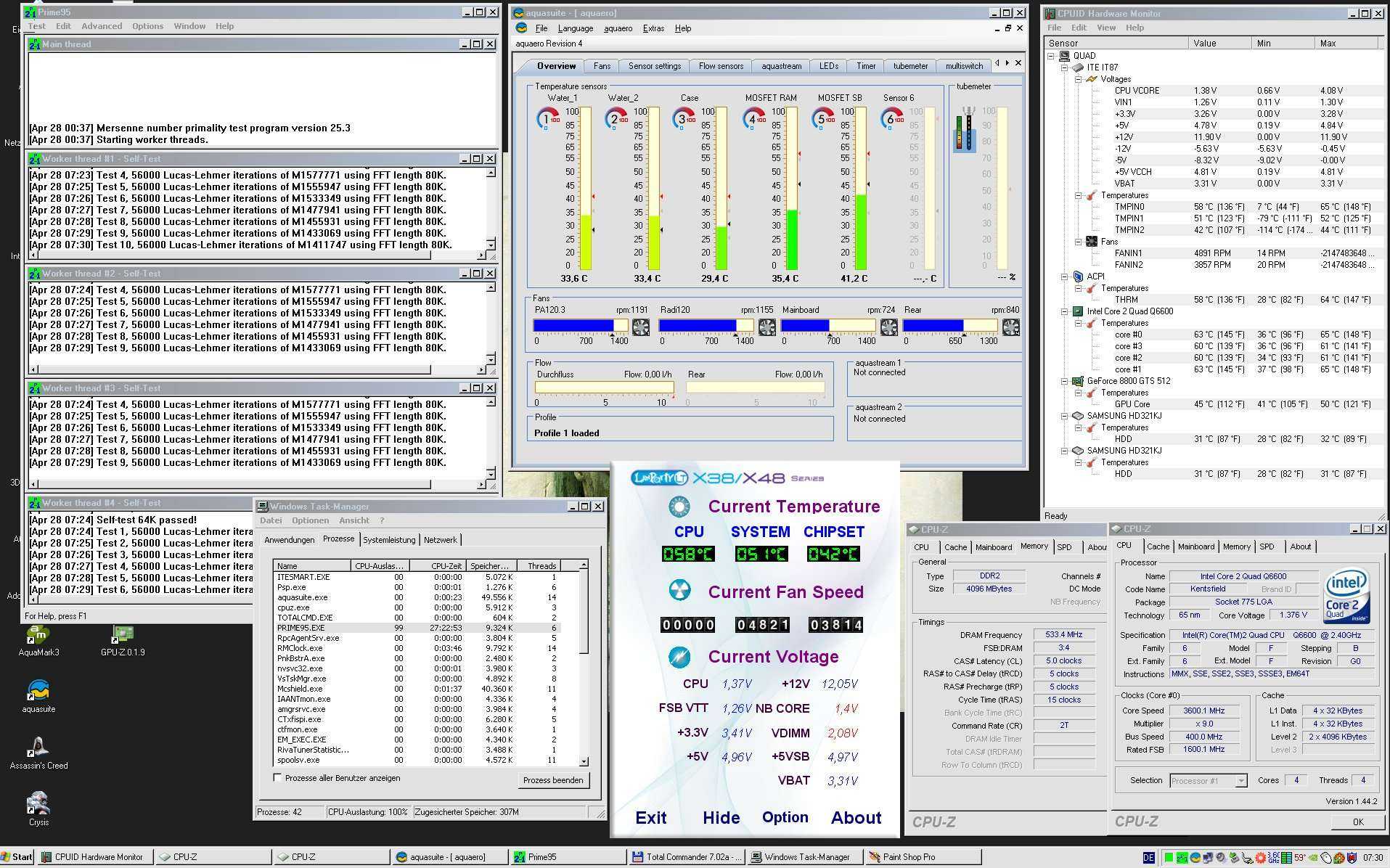Click Sensor 6 gauge icon
The height and width of the screenshot is (868, 1390).
pyautogui.click(x=891, y=119)
